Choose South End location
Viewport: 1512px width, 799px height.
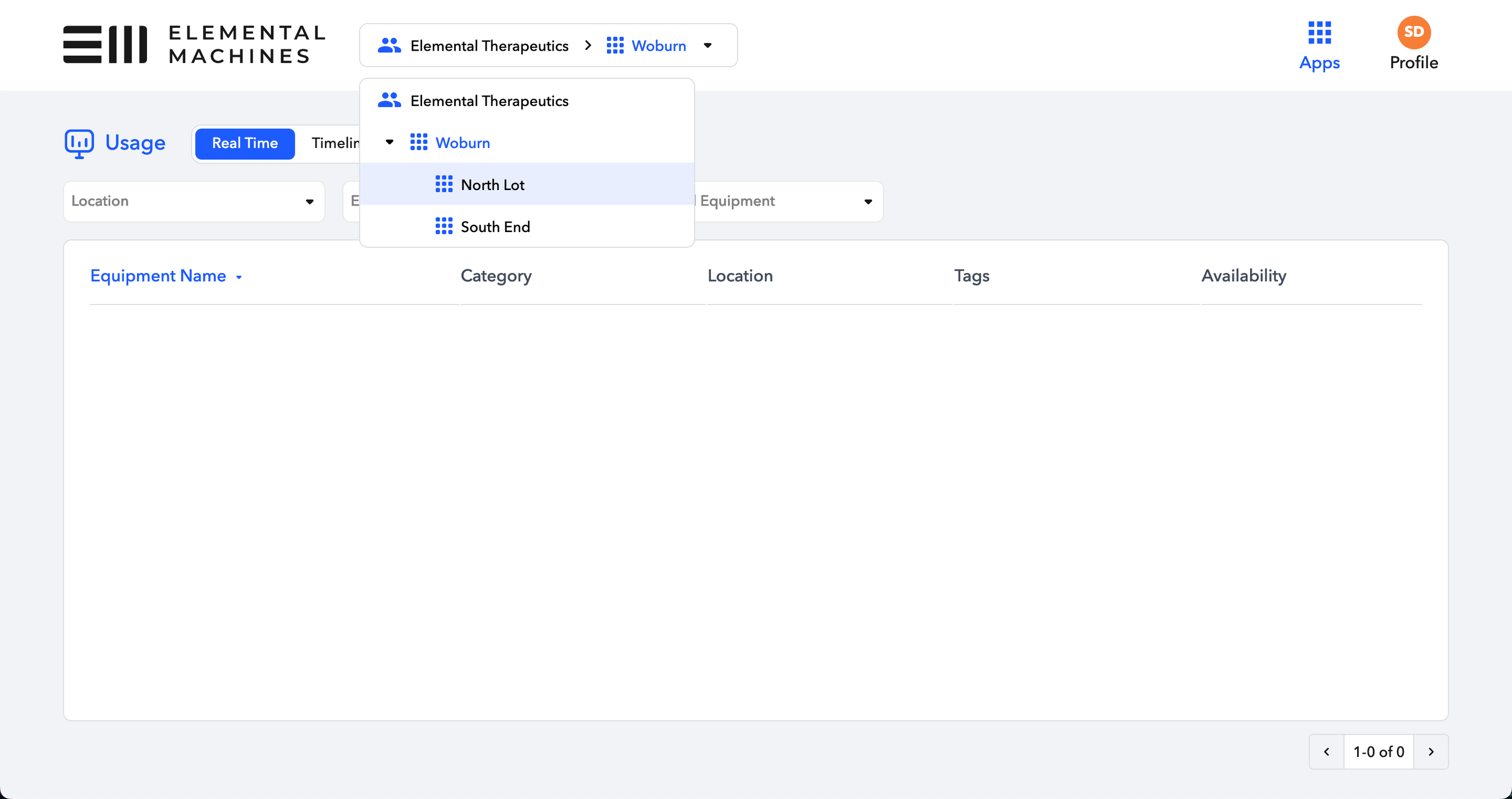(527, 227)
